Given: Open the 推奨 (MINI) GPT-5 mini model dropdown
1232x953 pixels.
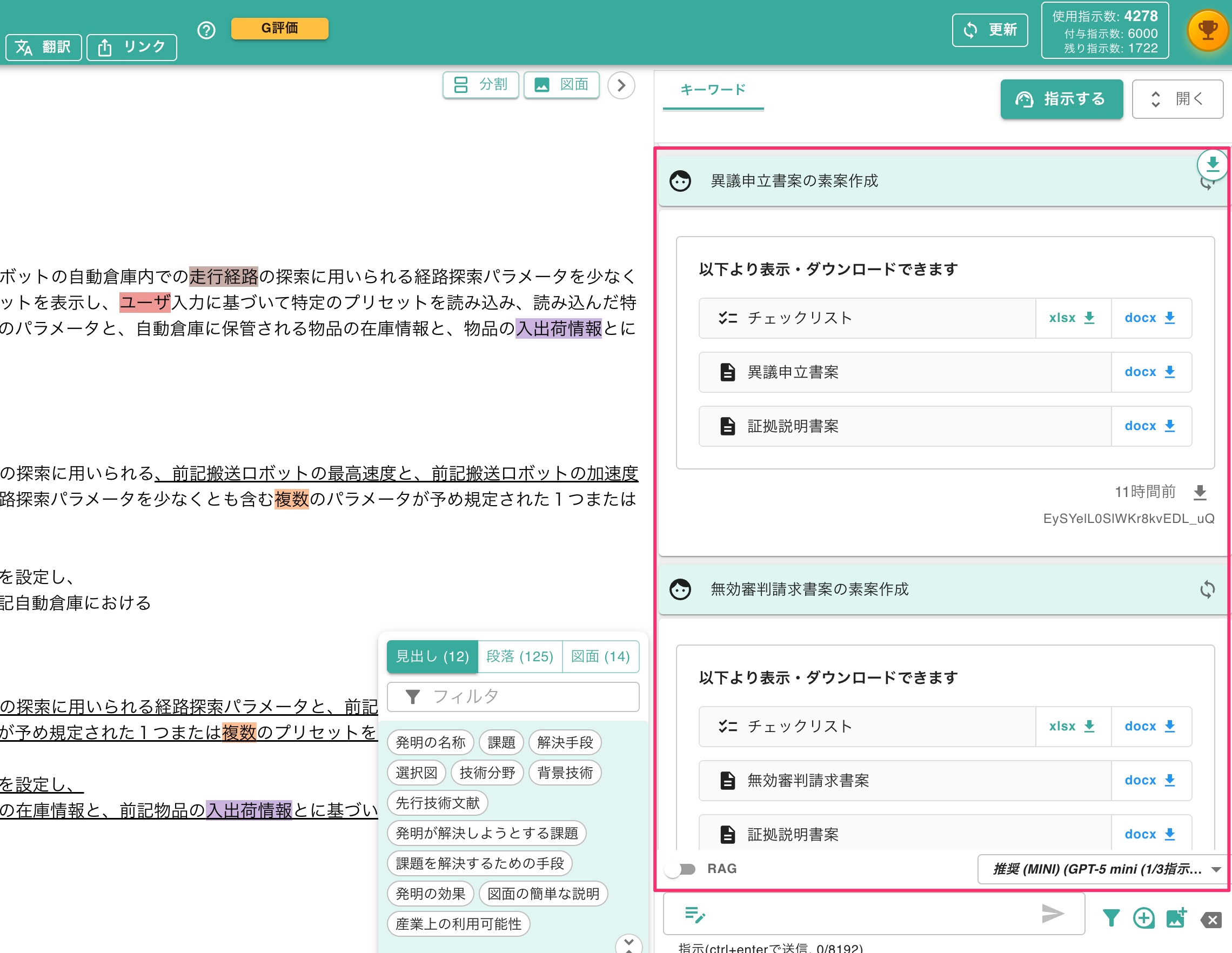Looking at the screenshot, I should [1103, 869].
